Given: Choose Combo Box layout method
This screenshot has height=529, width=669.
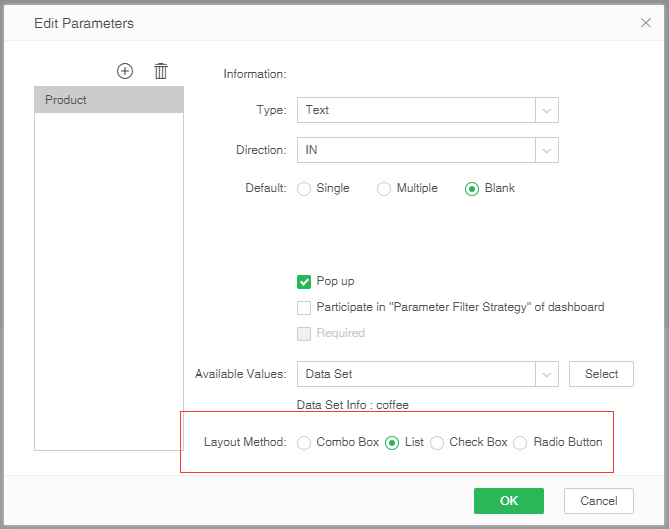Looking at the screenshot, I should pos(304,442).
